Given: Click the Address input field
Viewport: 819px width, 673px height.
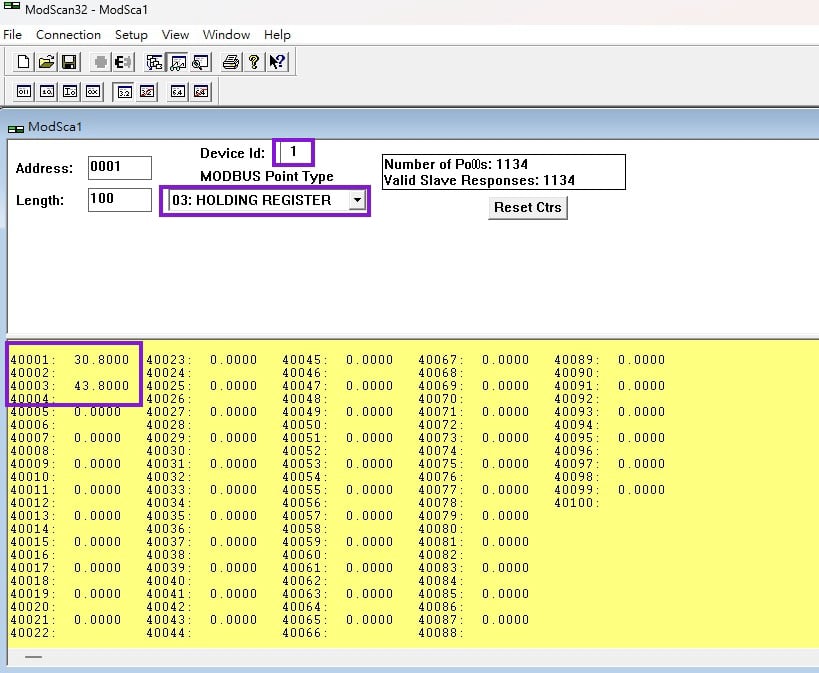Looking at the screenshot, I should [119, 168].
